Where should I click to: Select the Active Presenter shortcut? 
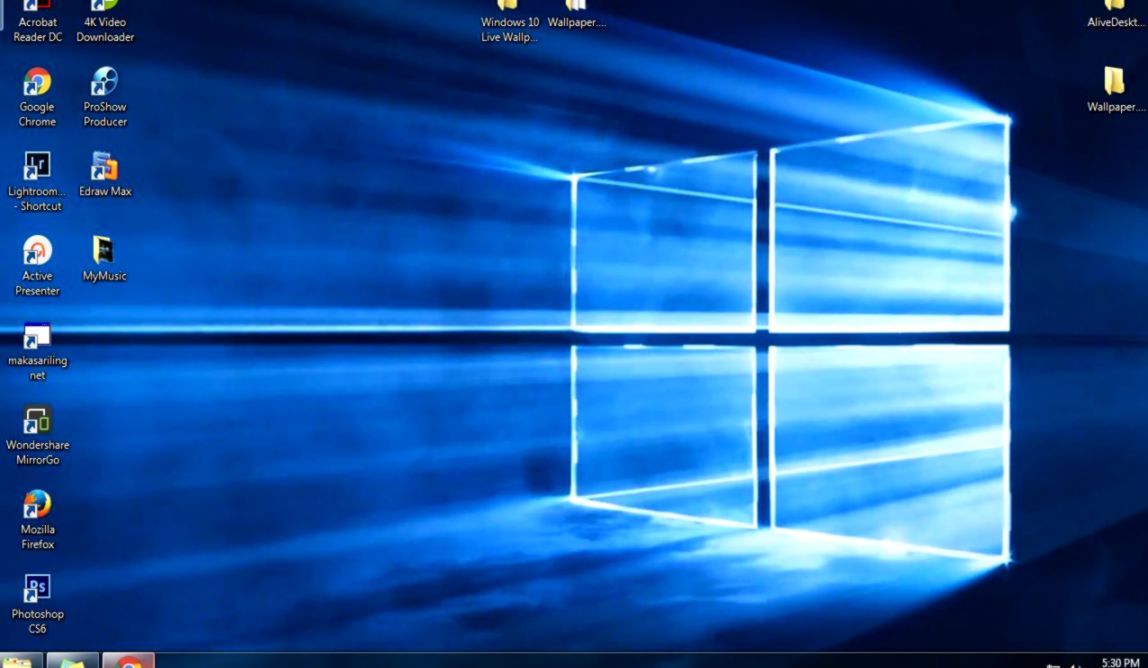[37, 265]
